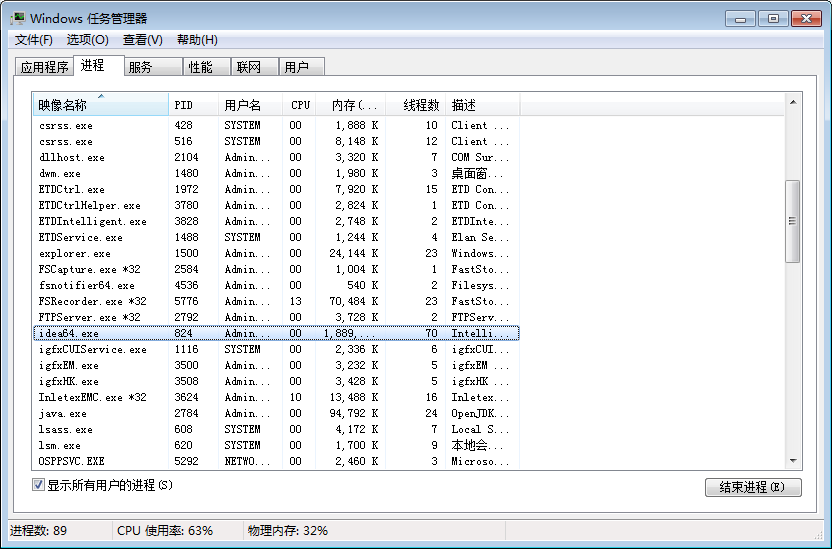Open the 帮助(H) menu
Image resolution: width=832 pixels, height=549 pixels.
[x=197, y=40]
